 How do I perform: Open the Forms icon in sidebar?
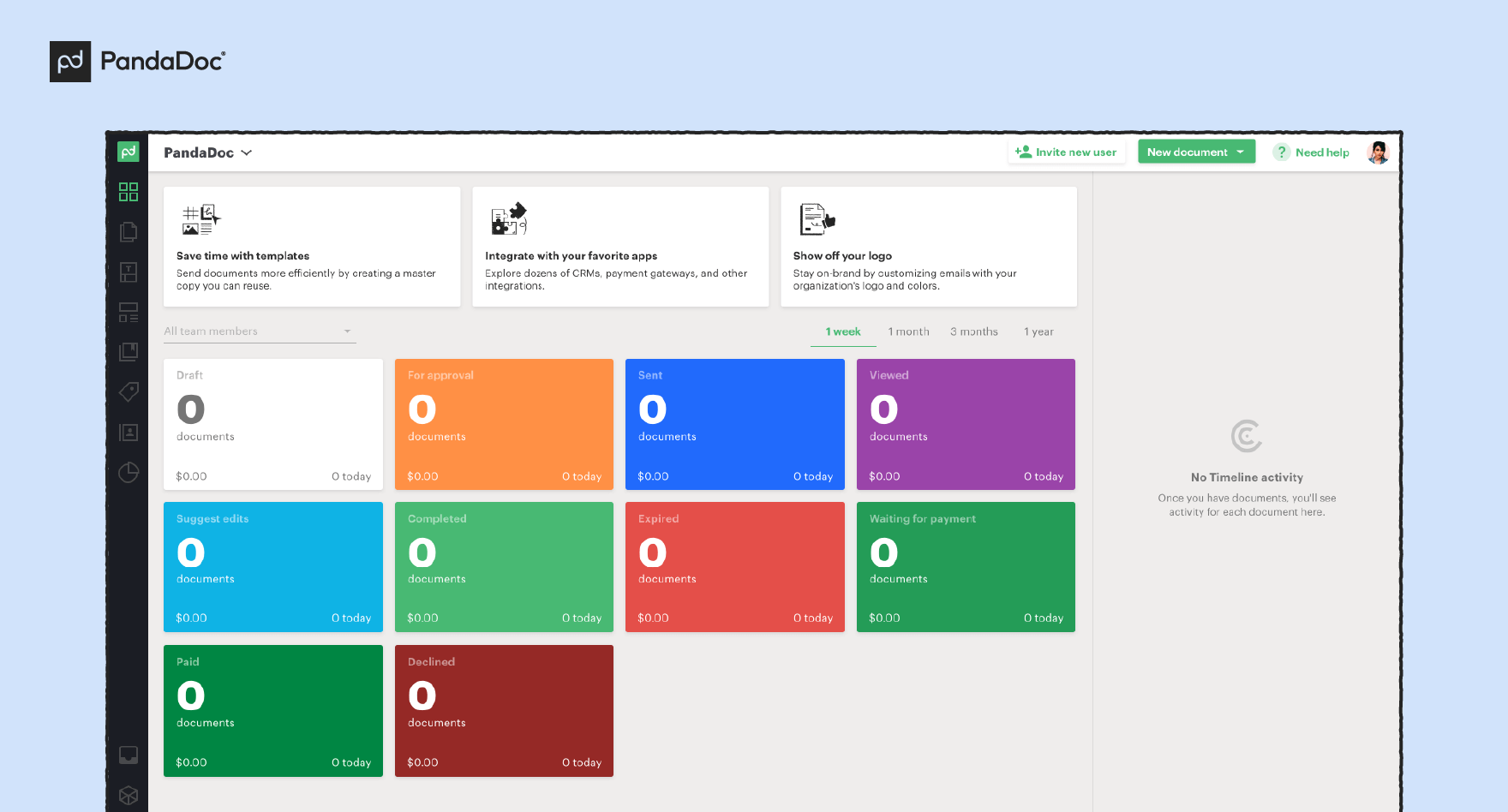129,312
